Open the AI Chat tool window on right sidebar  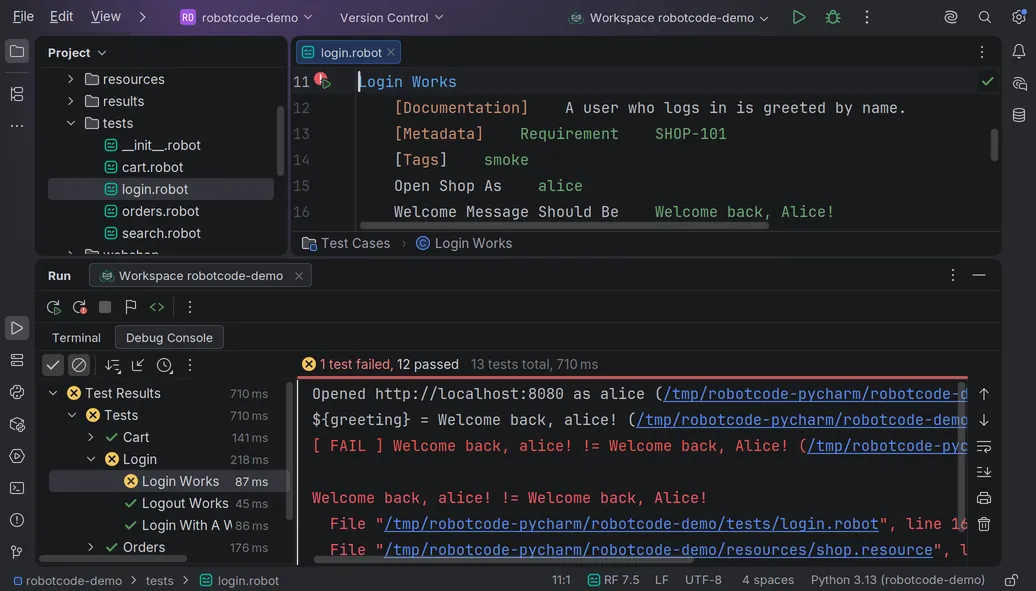click(x=1019, y=83)
